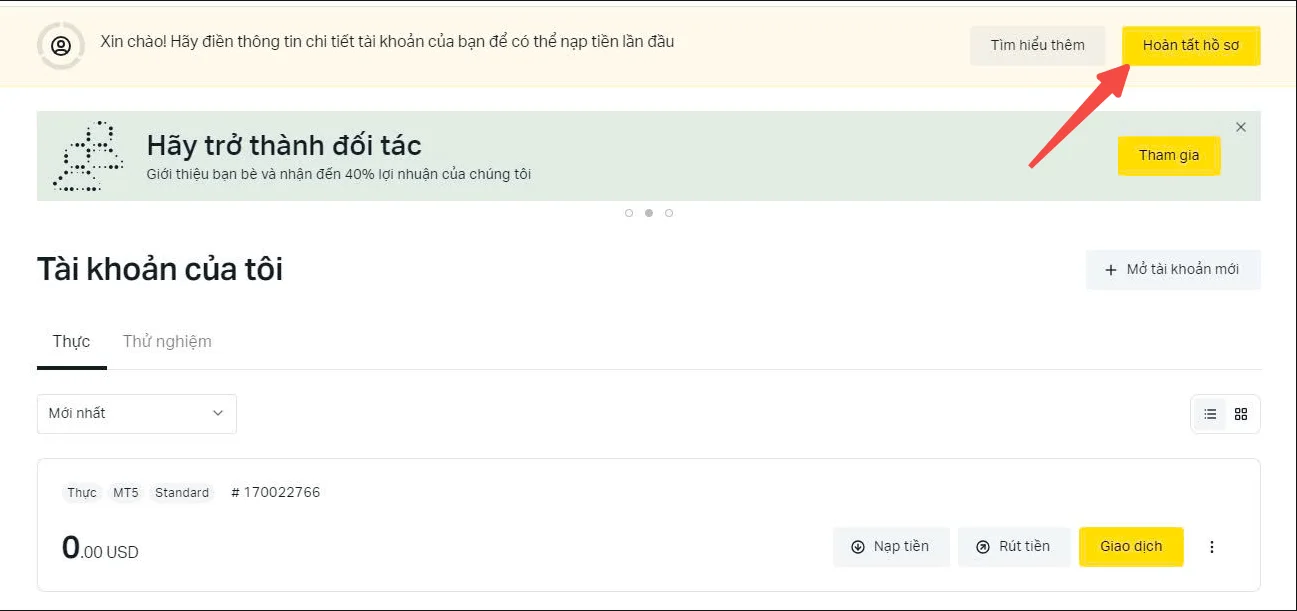Viewport: 1297px width, 611px height.
Task: Select the third carousel dot indicator
Action: point(669,213)
